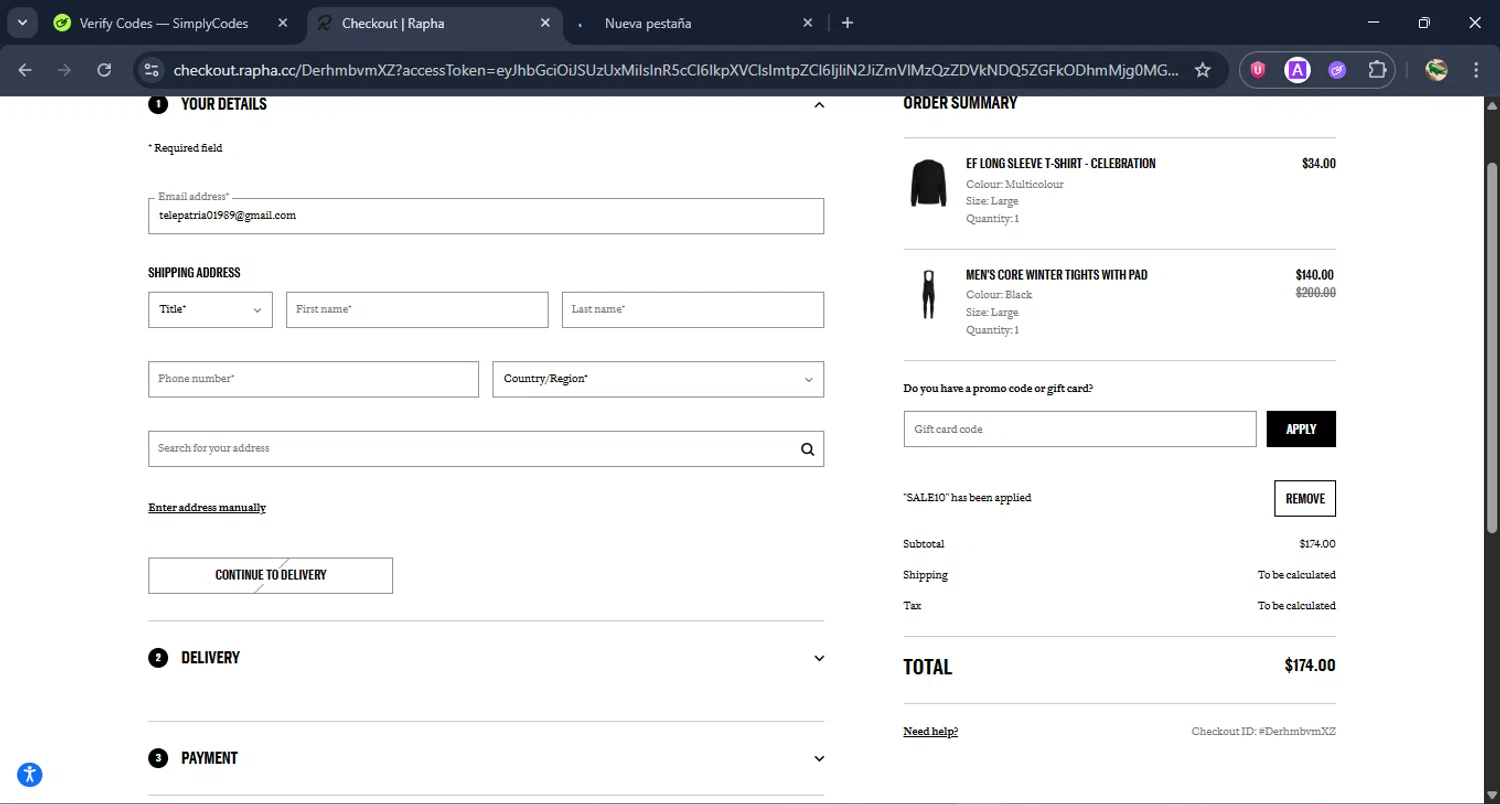Screen dimensions: 1500x804
Task: Expand the Payment section chevron
Action: (x=819, y=758)
